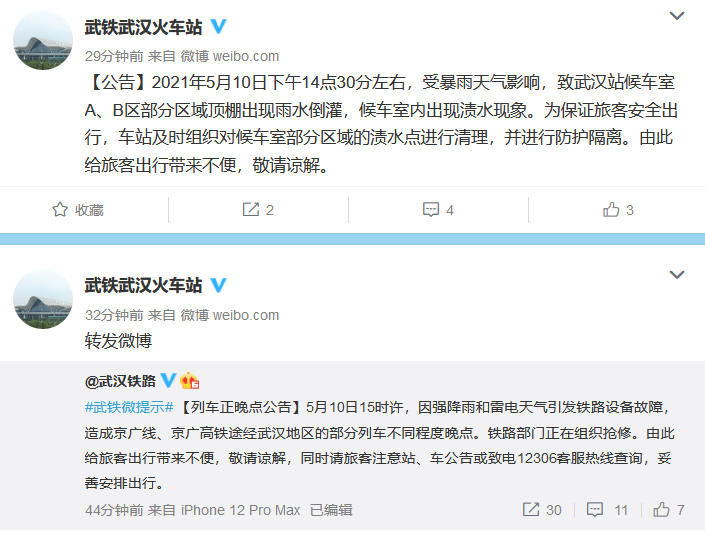Click the 微博 weibo.com source on second post

[x=230, y=315]
